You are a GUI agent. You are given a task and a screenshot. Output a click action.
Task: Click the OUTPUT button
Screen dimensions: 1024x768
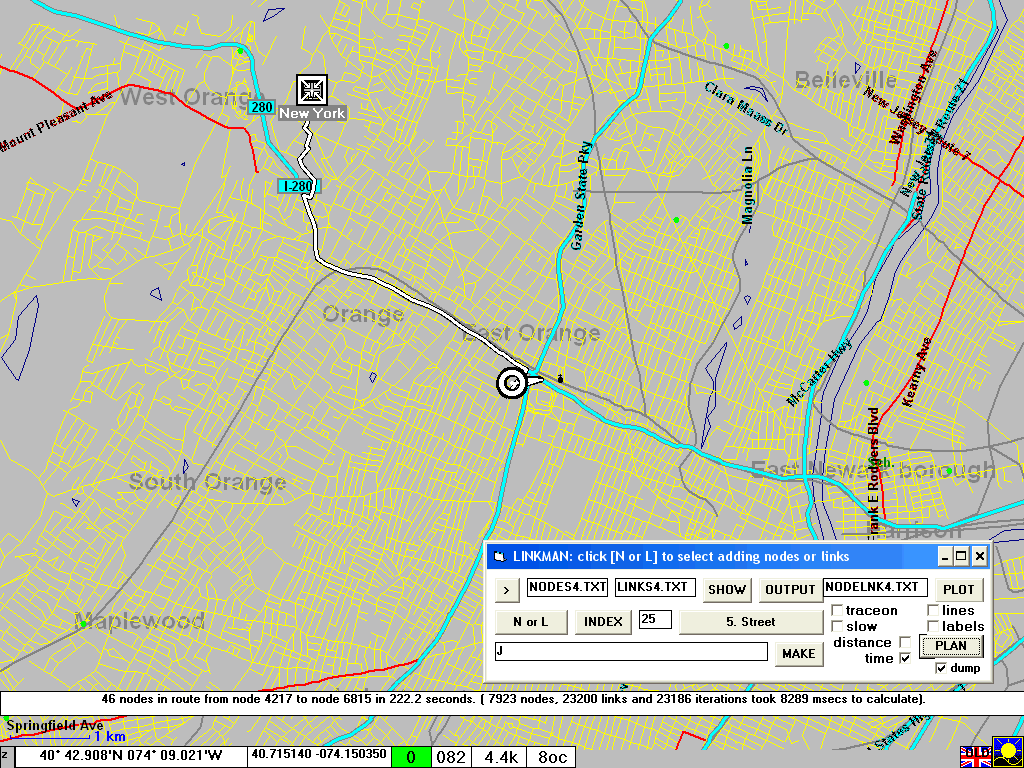(790, 589)
